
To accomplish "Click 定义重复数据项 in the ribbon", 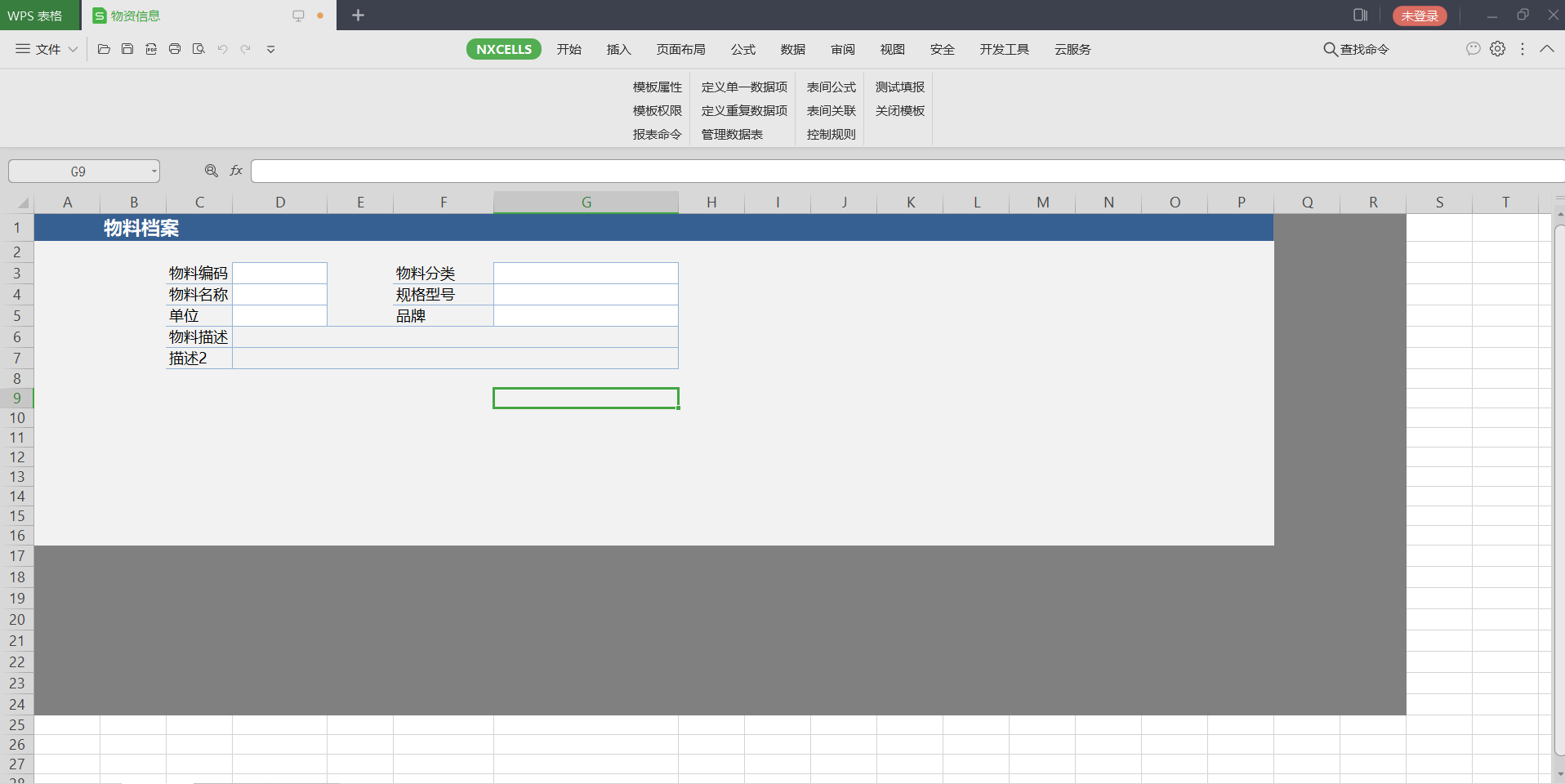I will [744, 110].
